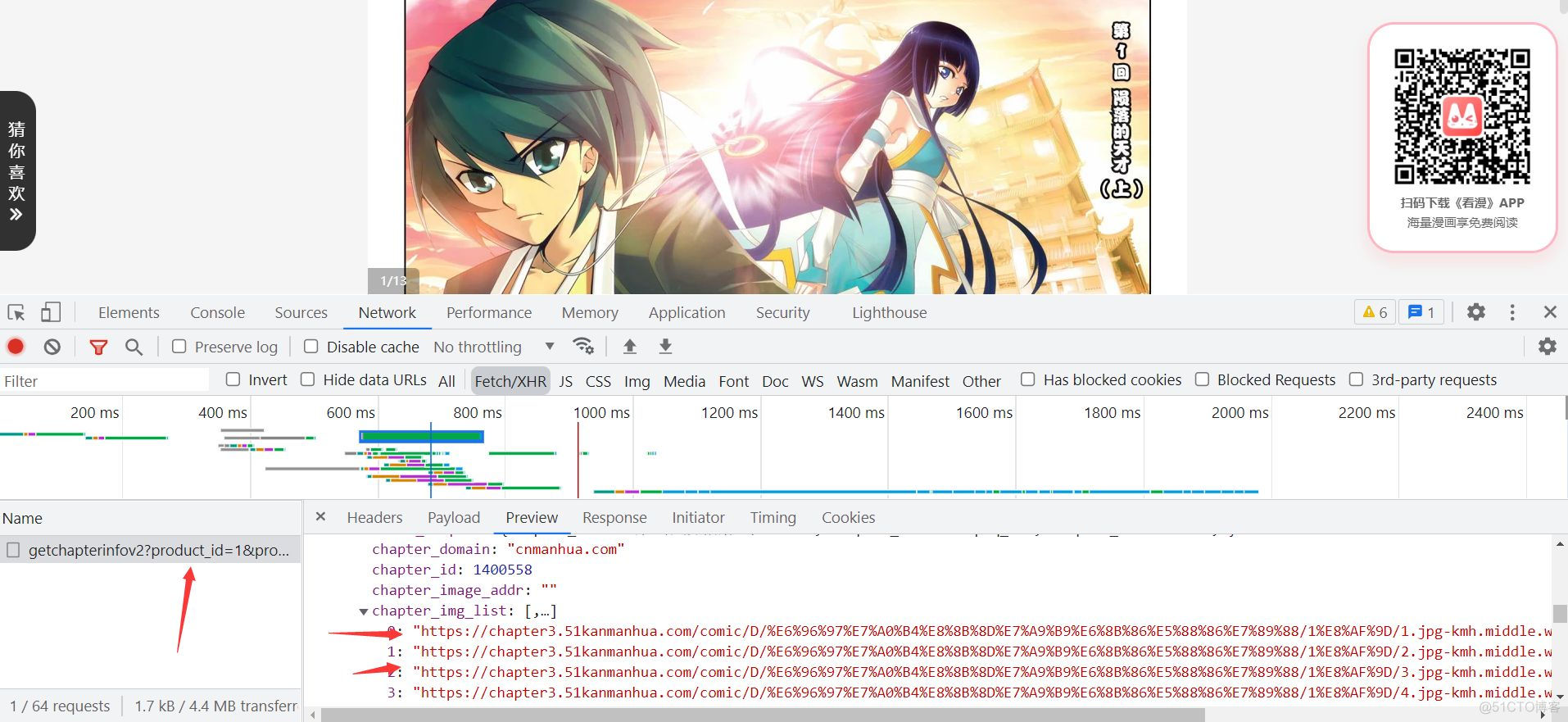Open the Security tab
The height and width of the screenshot is (722, 1568).
click(x=782, y=312)
